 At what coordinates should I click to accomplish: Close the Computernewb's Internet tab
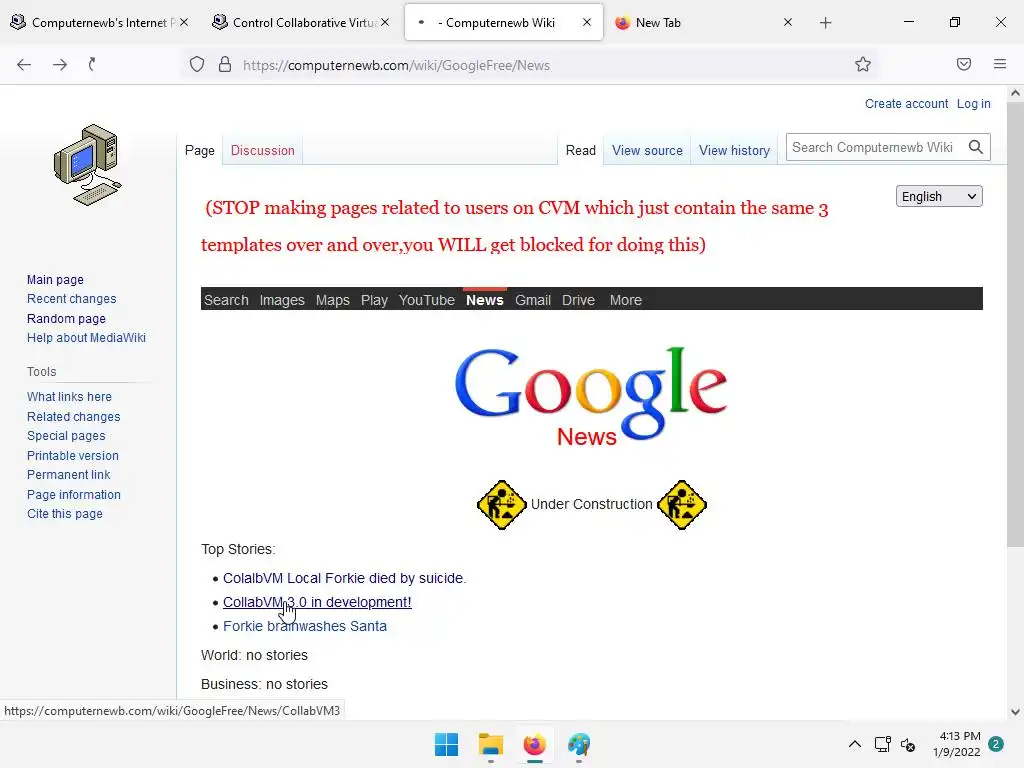coord(184,22)
